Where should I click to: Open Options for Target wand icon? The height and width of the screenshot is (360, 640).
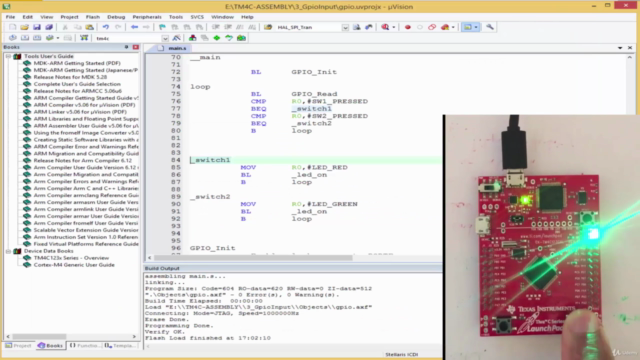(x=176, y=38)
